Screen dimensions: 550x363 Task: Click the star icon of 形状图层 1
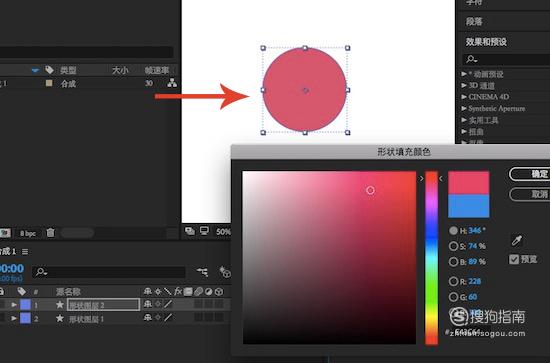coord(60,318)
